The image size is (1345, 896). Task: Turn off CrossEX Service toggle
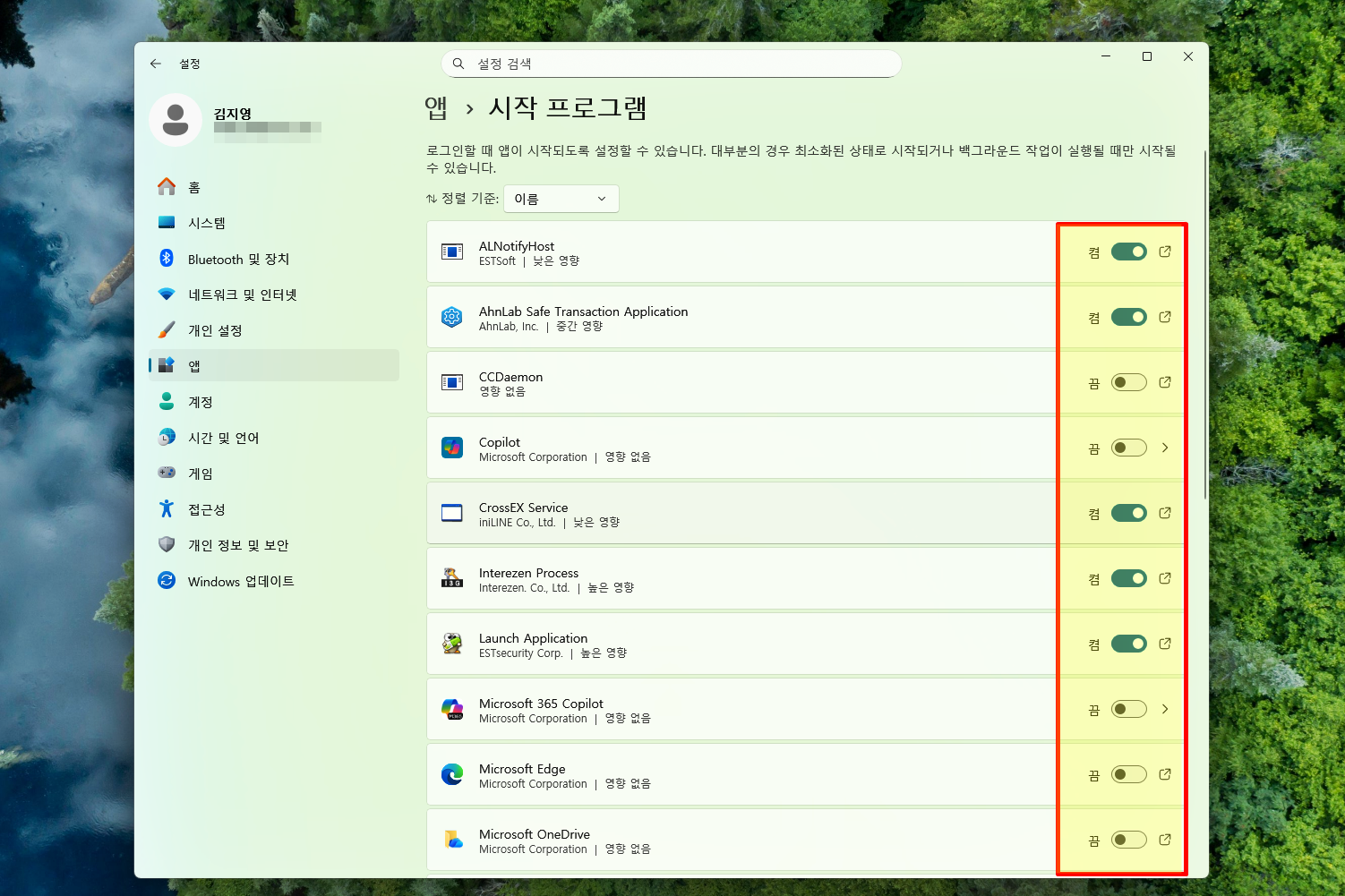click(x=1129, y=513)
